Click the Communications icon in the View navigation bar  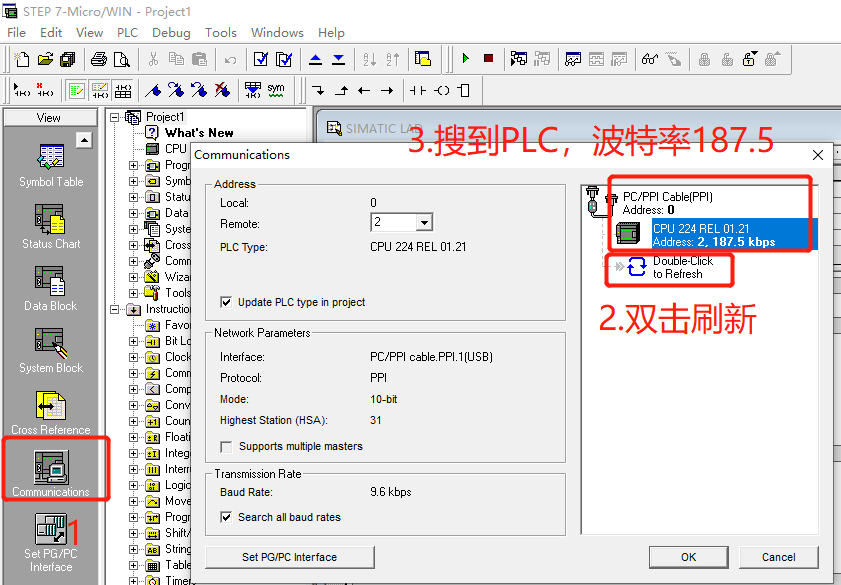(x=51, y=475)
